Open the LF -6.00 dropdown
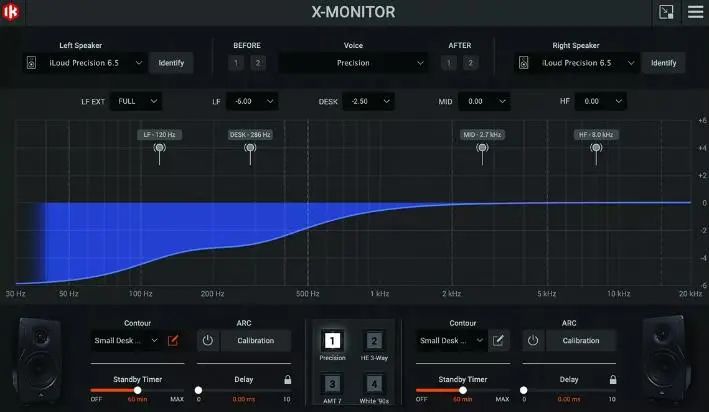 tap(252, 101)
